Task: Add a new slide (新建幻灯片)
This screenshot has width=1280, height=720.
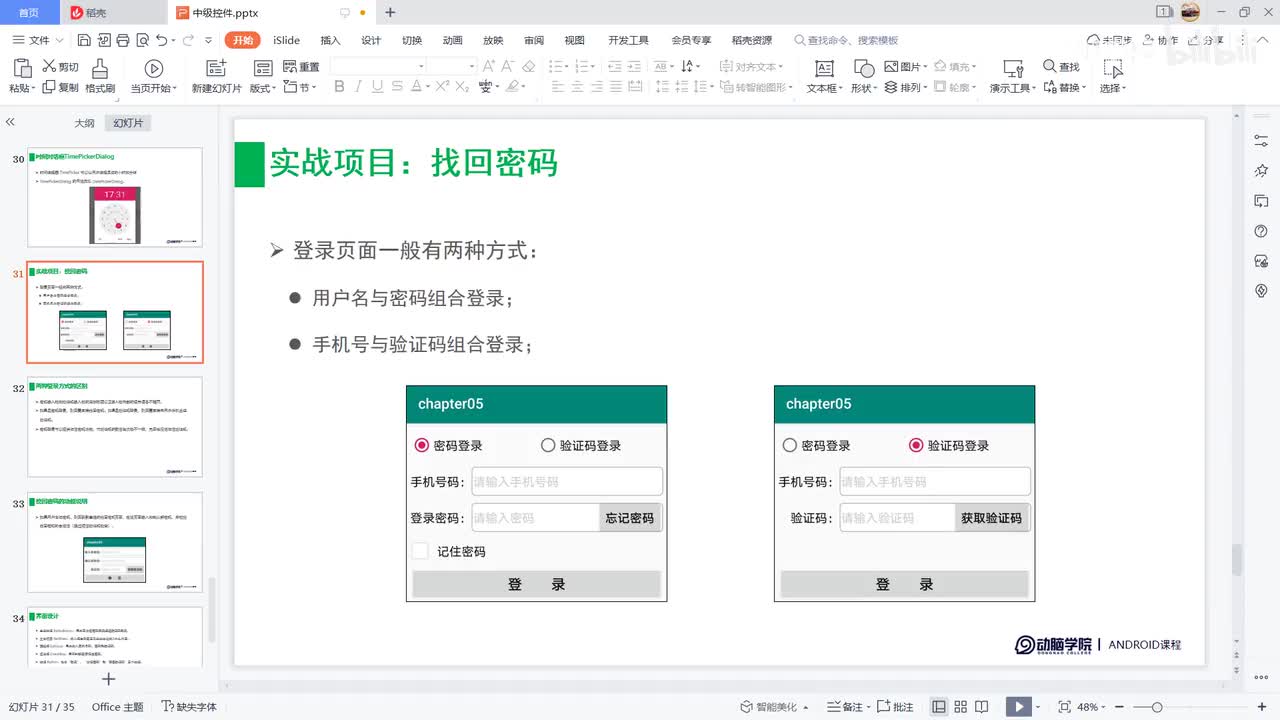Action: point(216,76)
